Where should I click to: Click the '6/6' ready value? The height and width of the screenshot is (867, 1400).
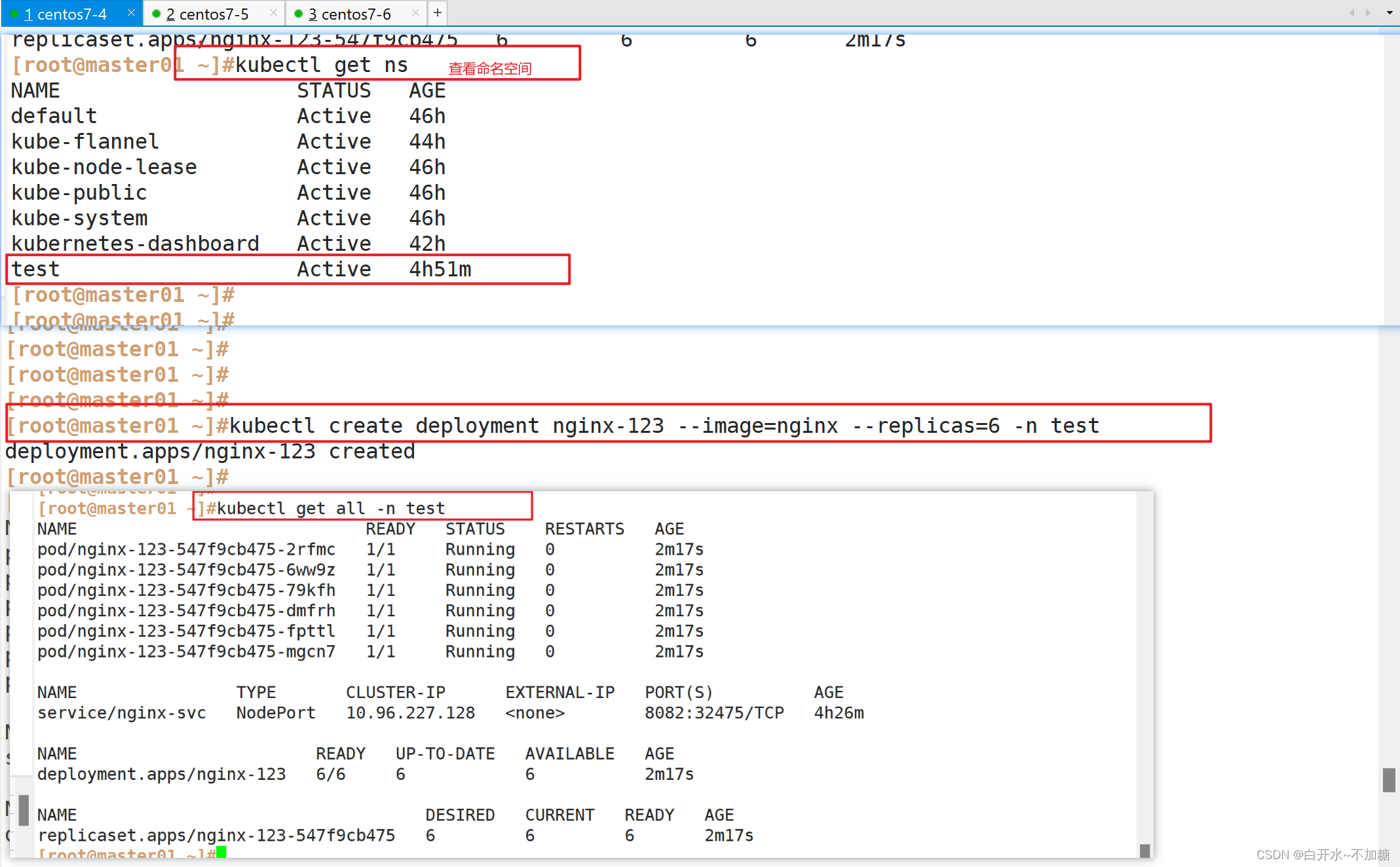pos(331,775)
